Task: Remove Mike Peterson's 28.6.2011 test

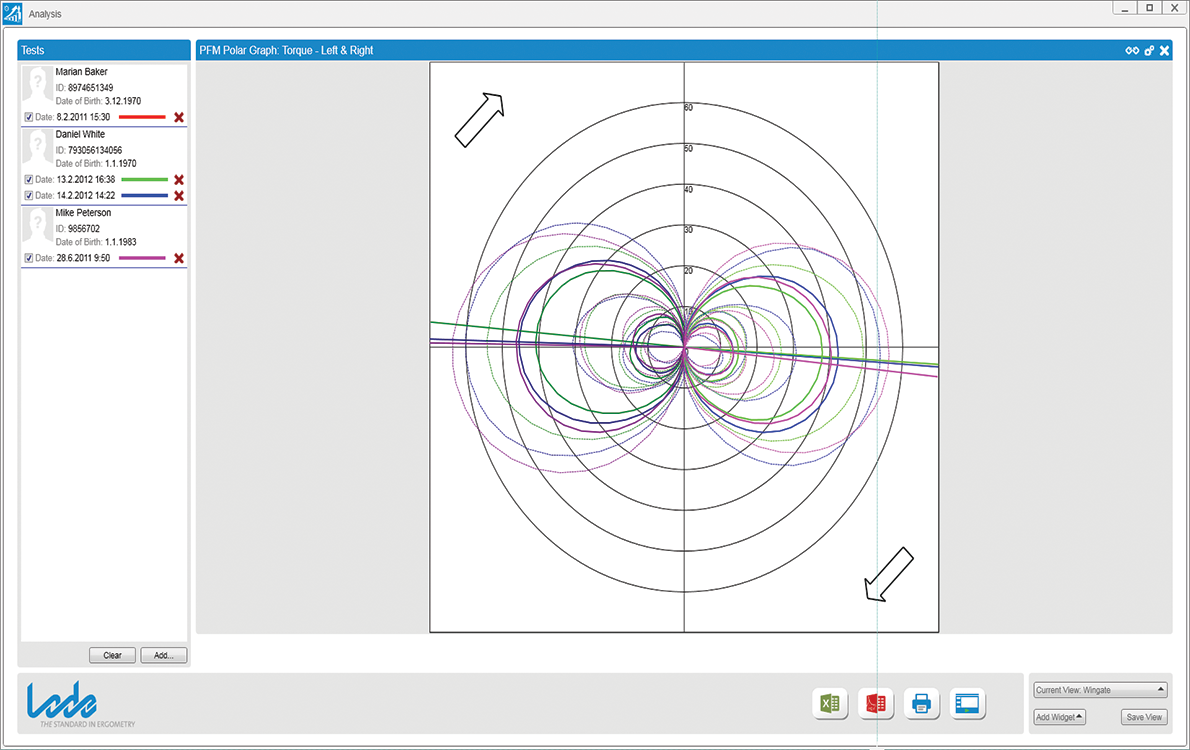Action: click(179, 259)
